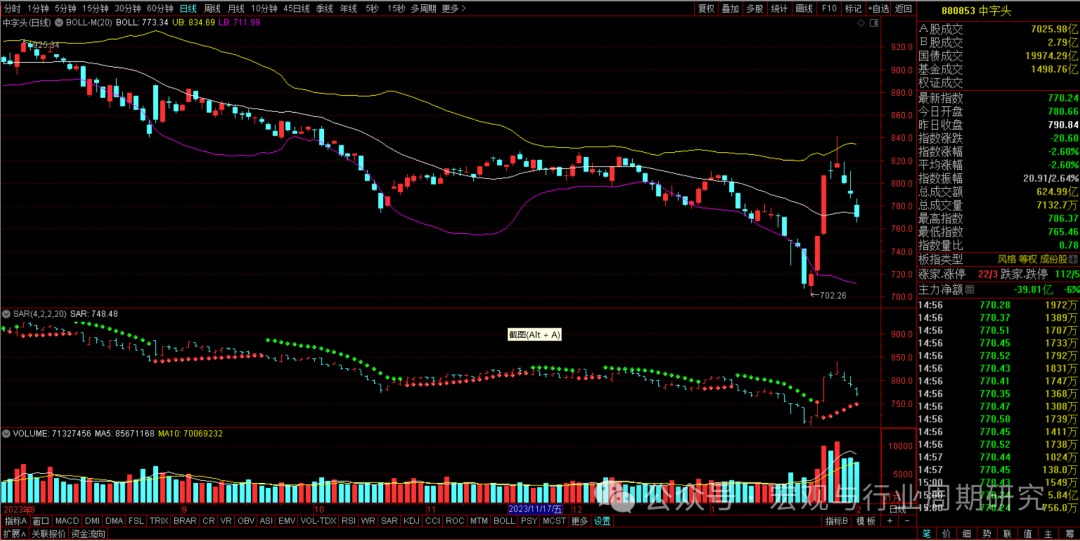Click the 返回 back button
Screen dimensions: 1080x541
pyautogui.click(x=903, y=8)
